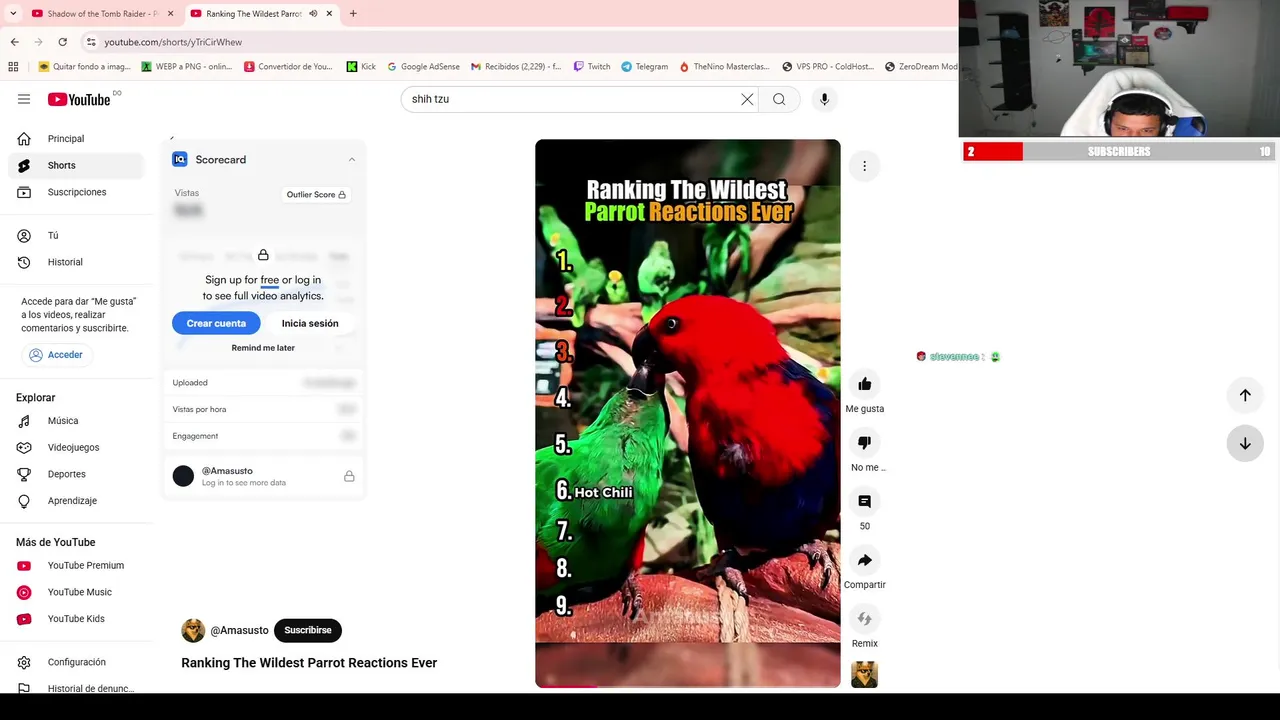The height and width of the screenshot is (720, 1280).
Task: Open Música under Explorar
Action: [x=76, y=421]
